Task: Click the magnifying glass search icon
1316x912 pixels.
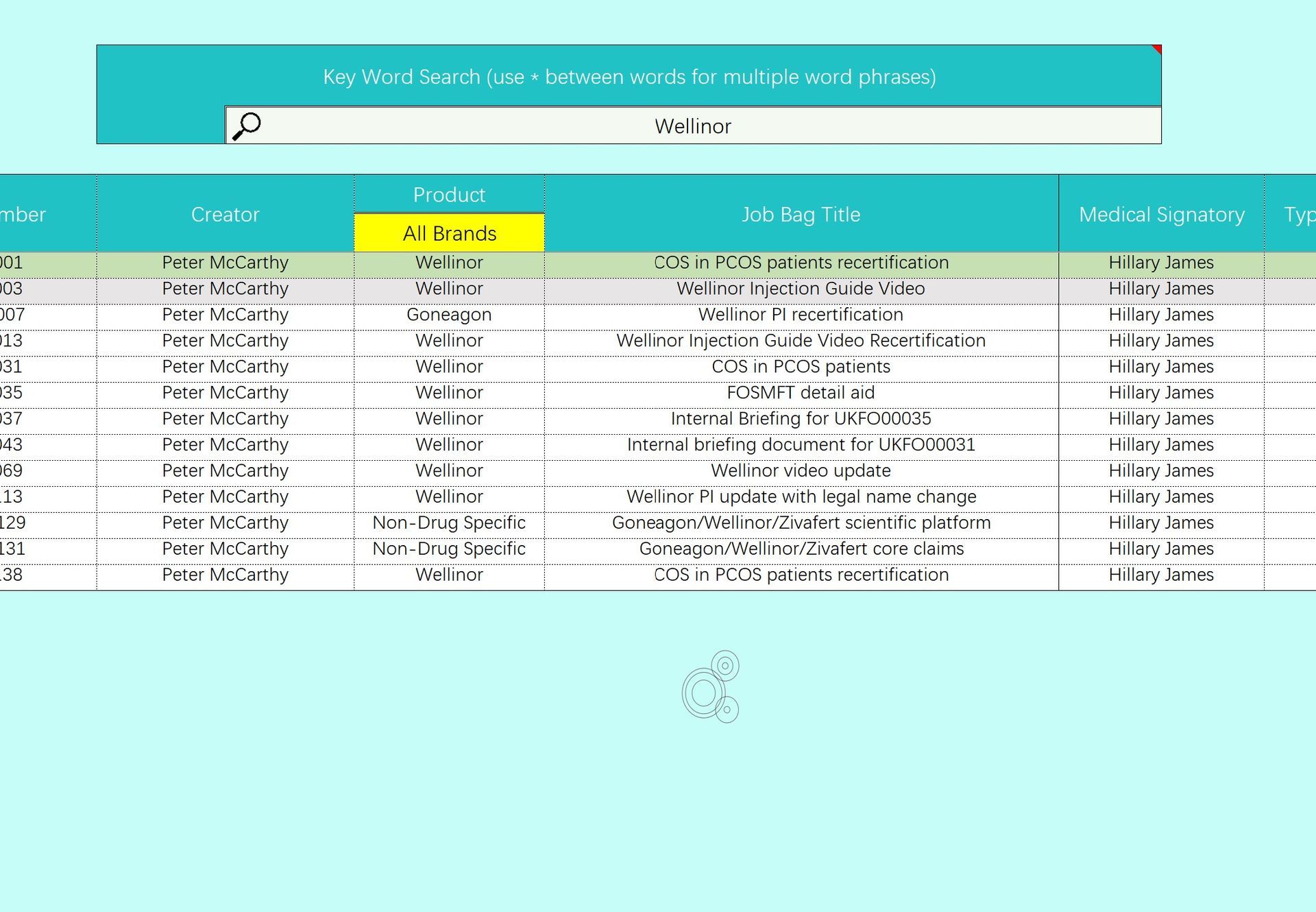Action: coord(247,126)
